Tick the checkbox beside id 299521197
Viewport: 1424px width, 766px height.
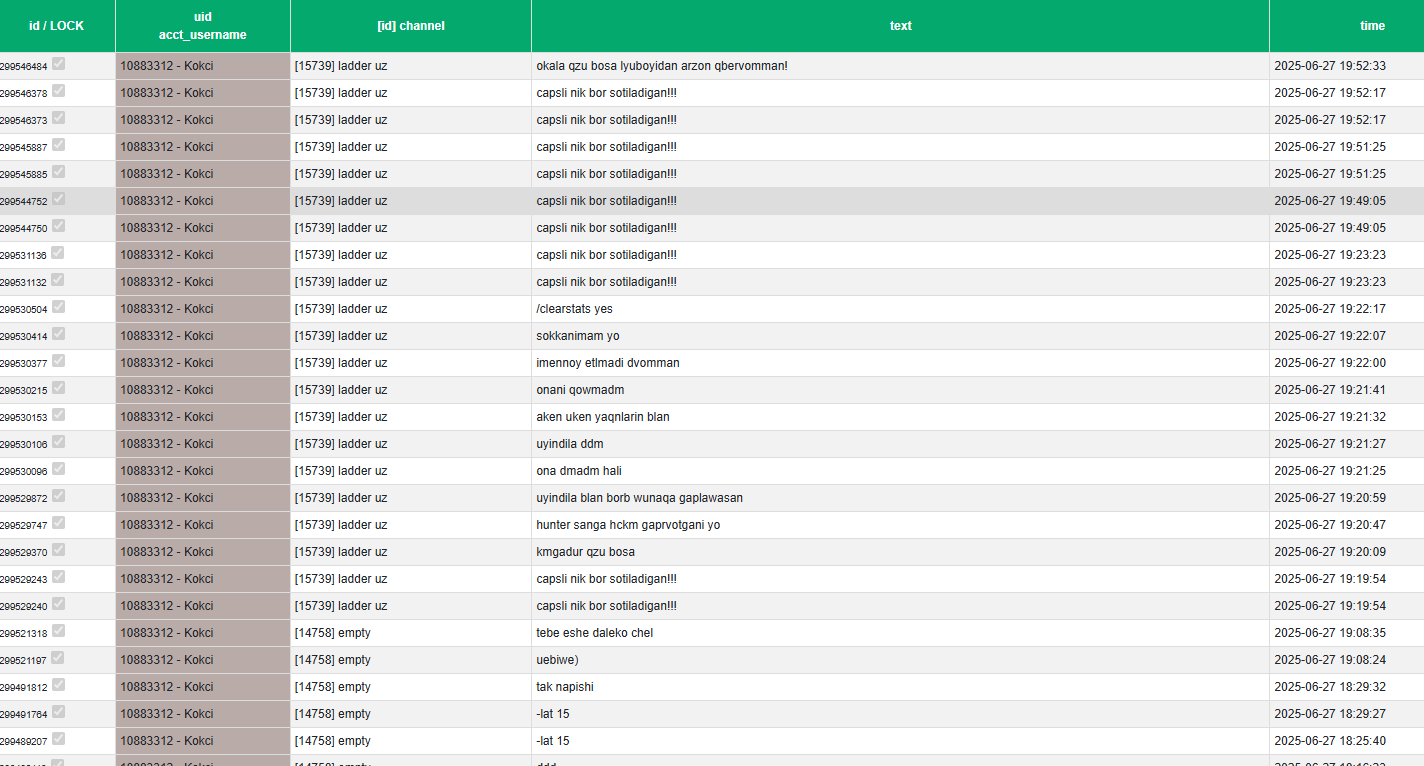click(x=59, y=658)
